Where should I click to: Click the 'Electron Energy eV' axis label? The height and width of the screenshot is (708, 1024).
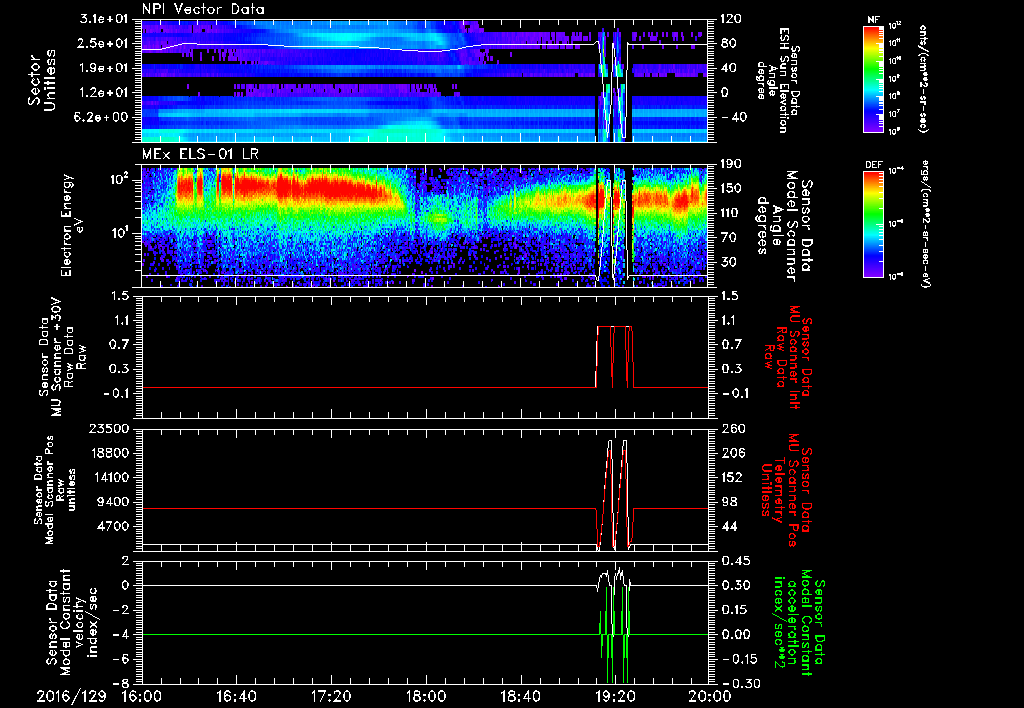[73, 225]
